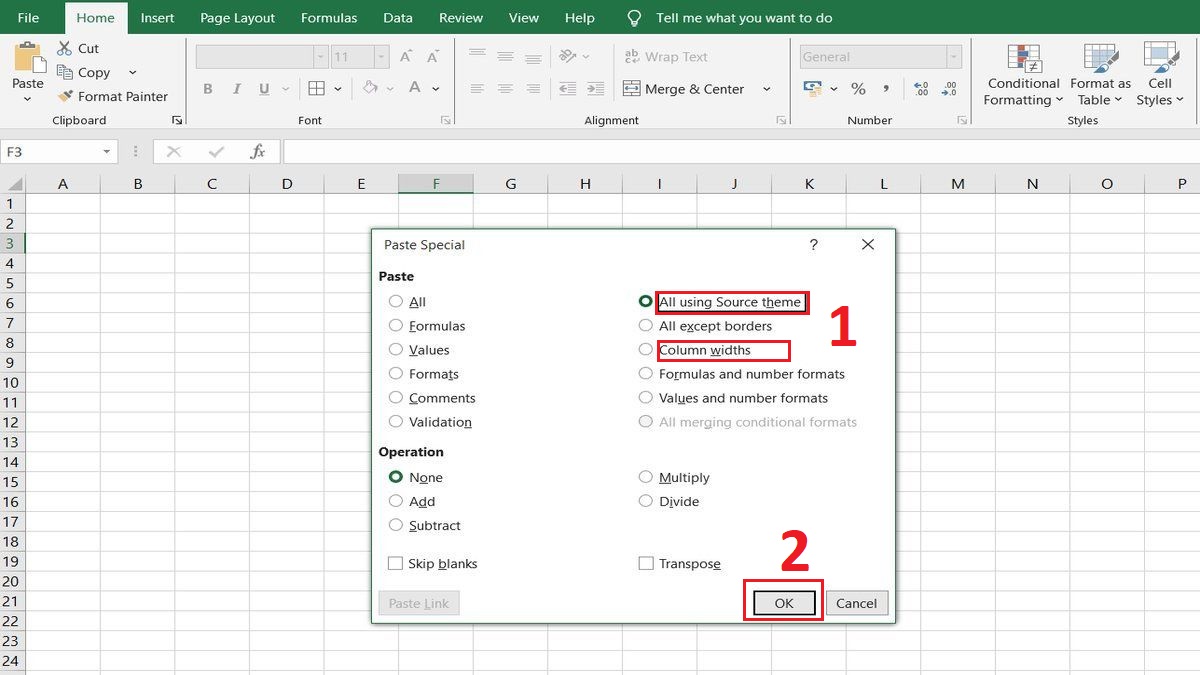Click the Decrease Decimal icon

[949, 89]
